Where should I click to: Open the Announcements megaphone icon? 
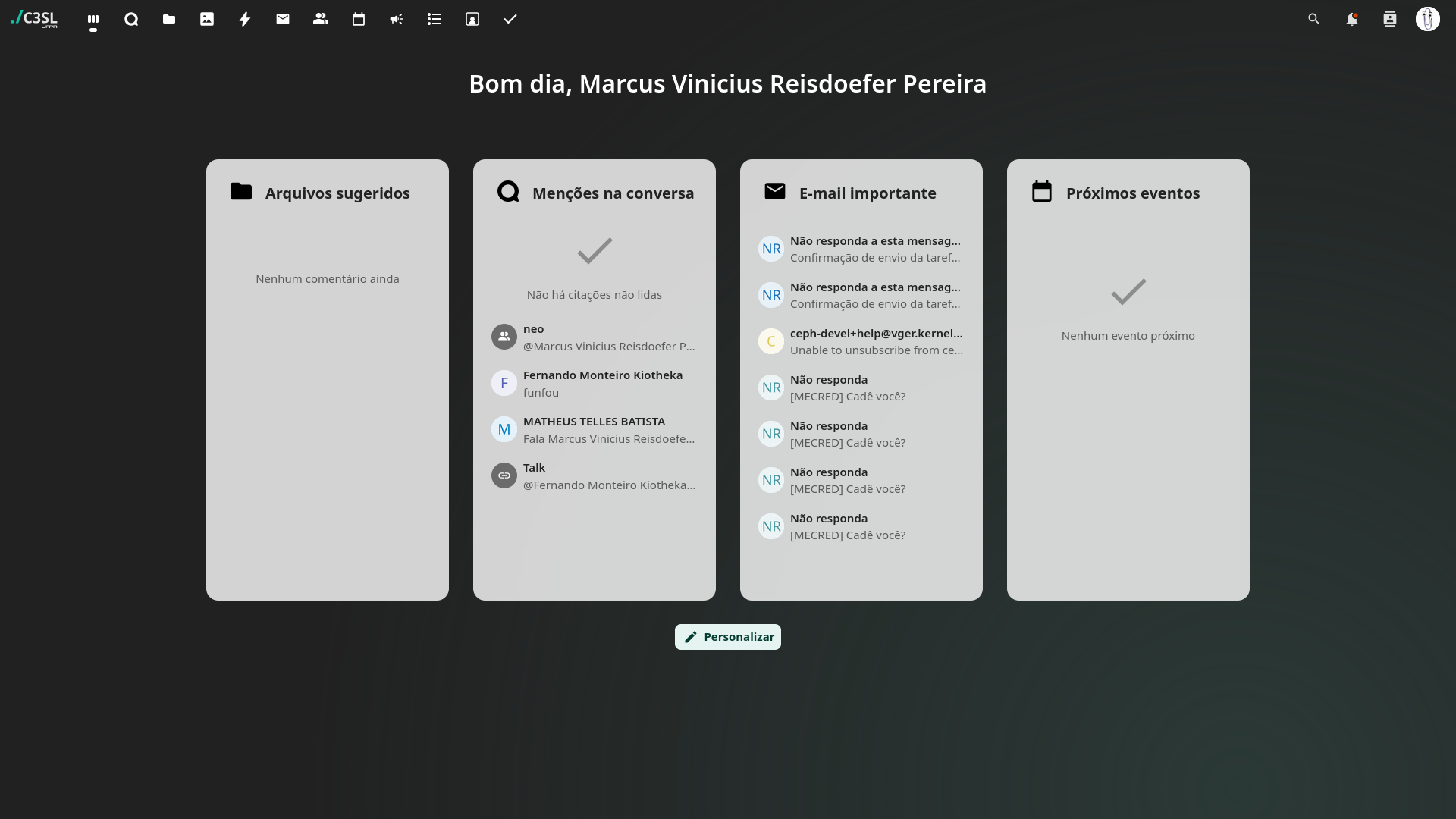click(397, 19)
